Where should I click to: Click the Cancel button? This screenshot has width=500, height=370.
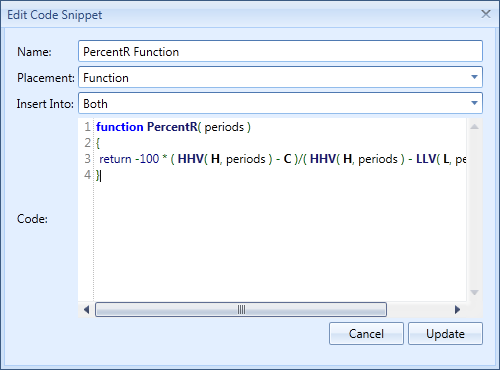point(366,333)
